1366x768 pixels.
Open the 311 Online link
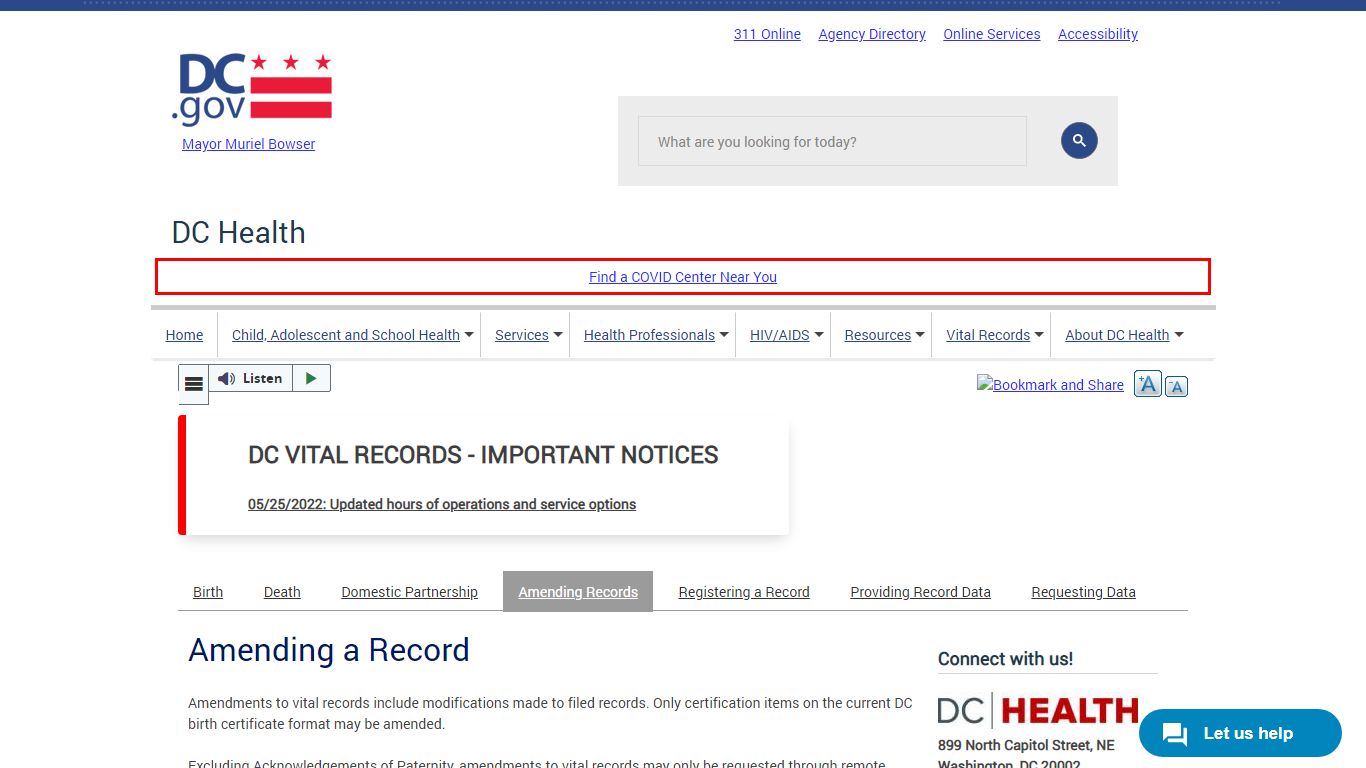click(x=767, y=34)
